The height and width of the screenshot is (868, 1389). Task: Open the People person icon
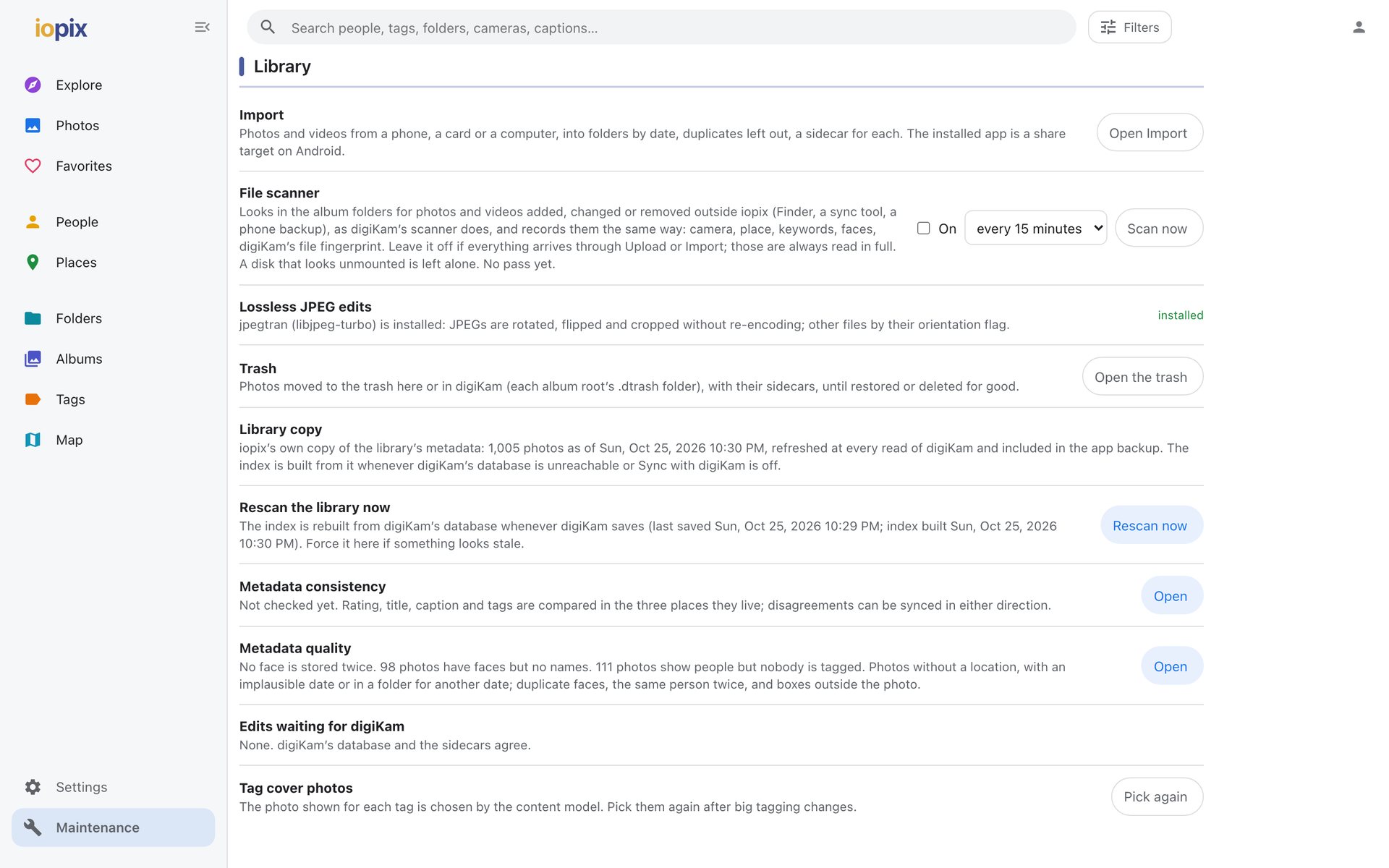(33, 221)
